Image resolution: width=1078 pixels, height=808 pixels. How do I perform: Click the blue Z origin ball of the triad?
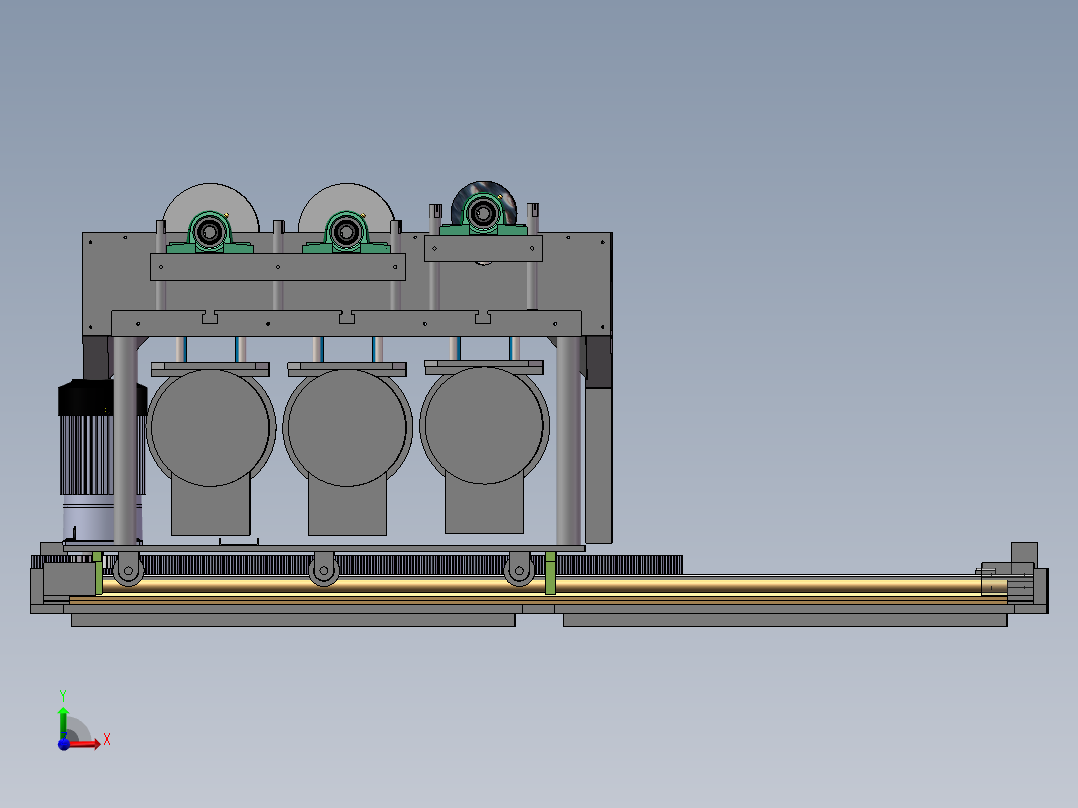[64, 744]
